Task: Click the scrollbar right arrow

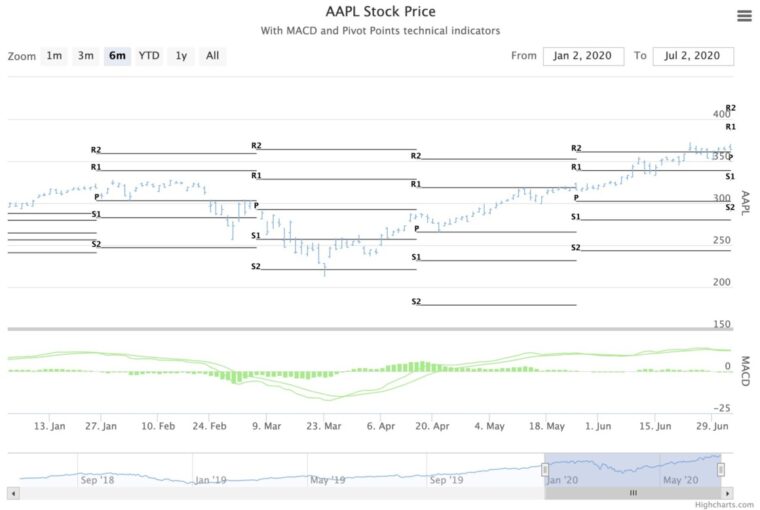Action: (x=727, y=493)
